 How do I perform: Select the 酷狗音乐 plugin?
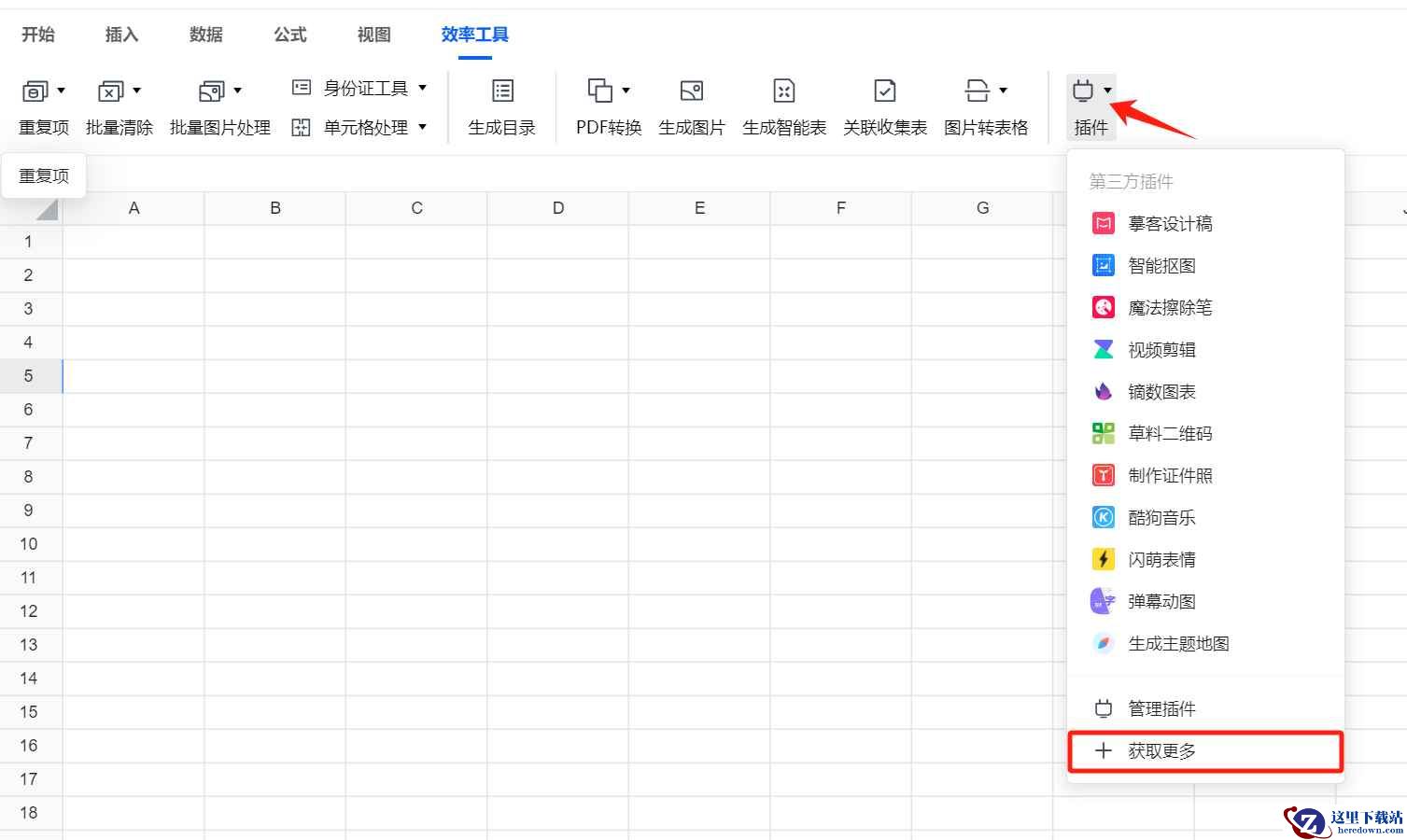pos(1161,518)
